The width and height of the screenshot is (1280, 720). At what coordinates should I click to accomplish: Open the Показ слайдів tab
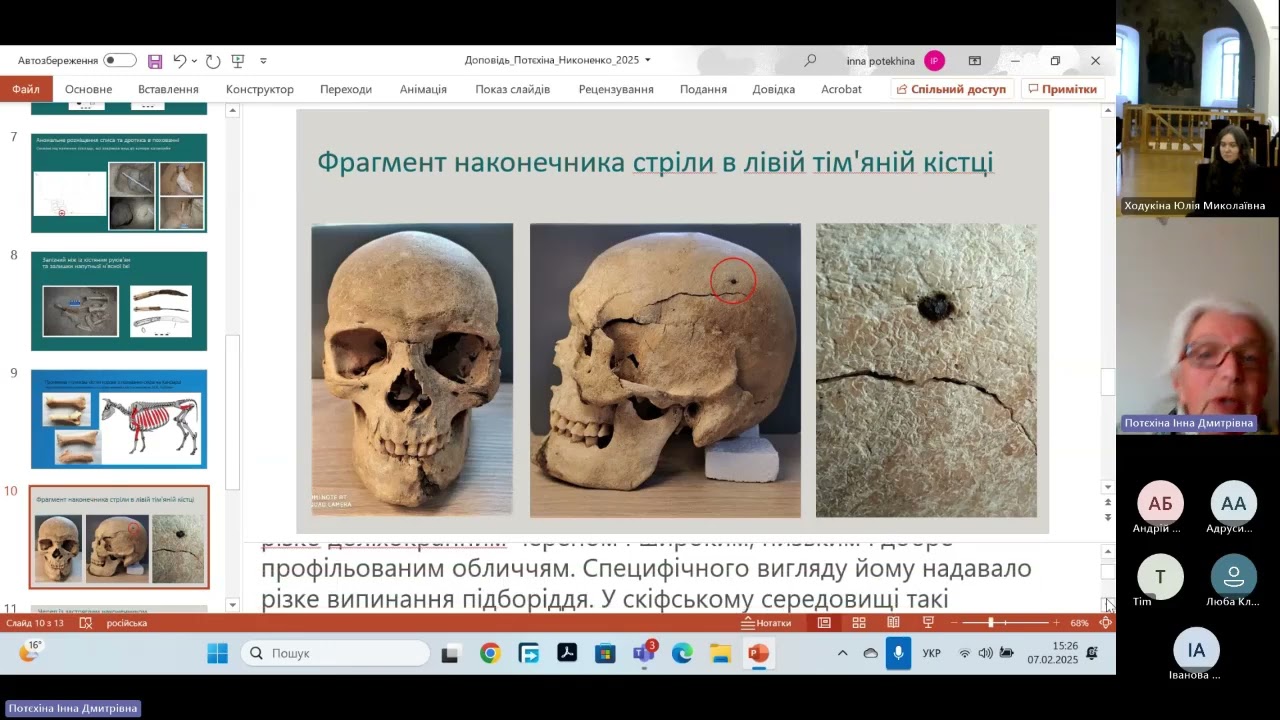click(x=513, y=89)
